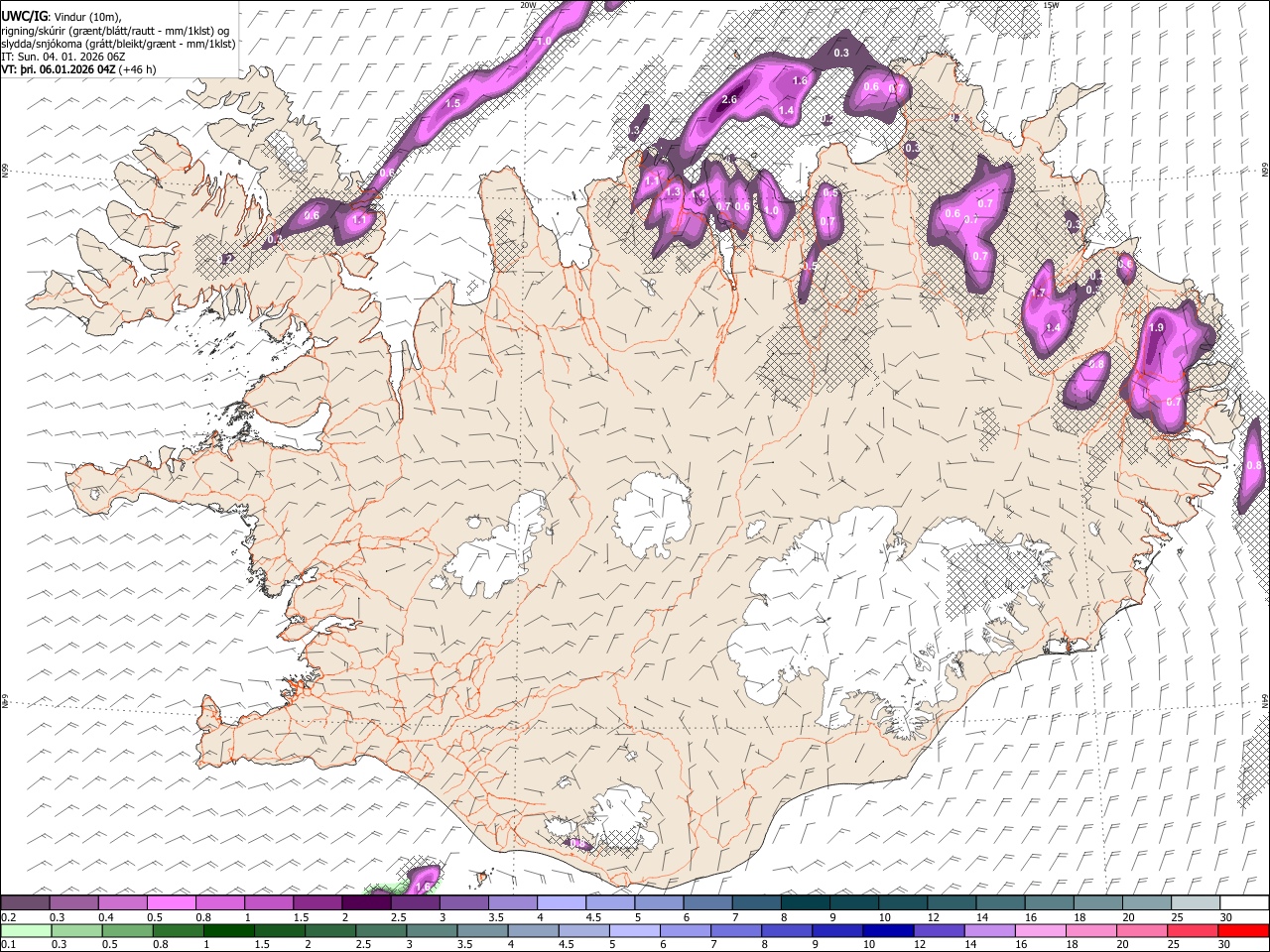Viewport: 1270px width, 952px height.
Task: Click the UWC/IG title text
Action: tap(23, 16)
